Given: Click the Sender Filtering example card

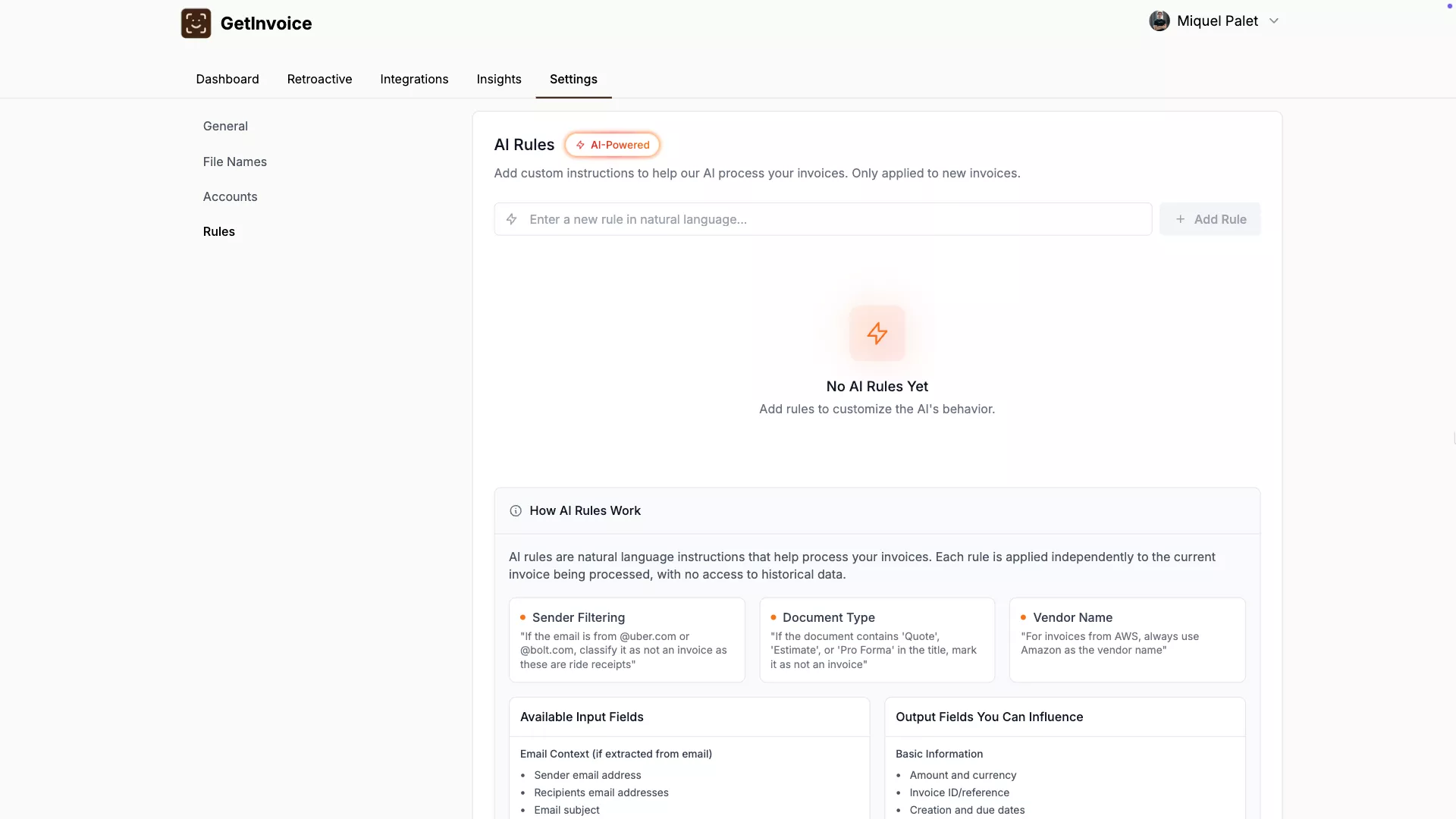Looking at the screenshot, I should tap(626, 640).
